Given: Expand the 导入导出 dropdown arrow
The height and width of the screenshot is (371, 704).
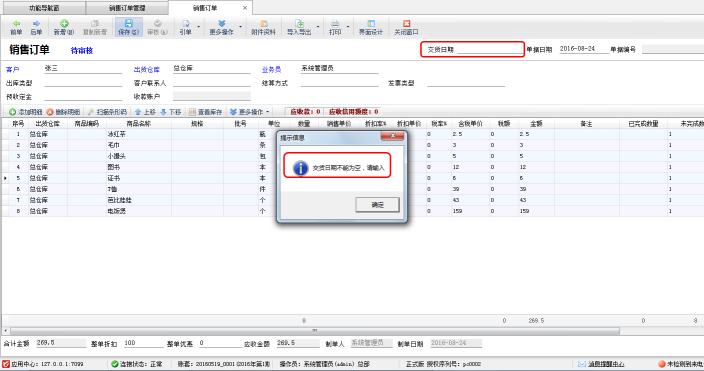Looking at the screenshot, I should [x=318, y=27].
